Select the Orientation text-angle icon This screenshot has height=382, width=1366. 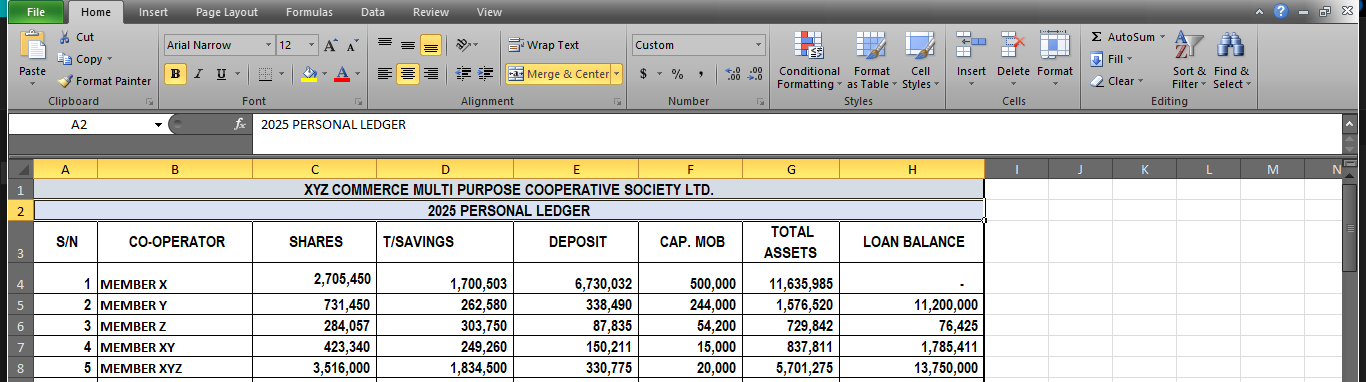click(463, 45)
